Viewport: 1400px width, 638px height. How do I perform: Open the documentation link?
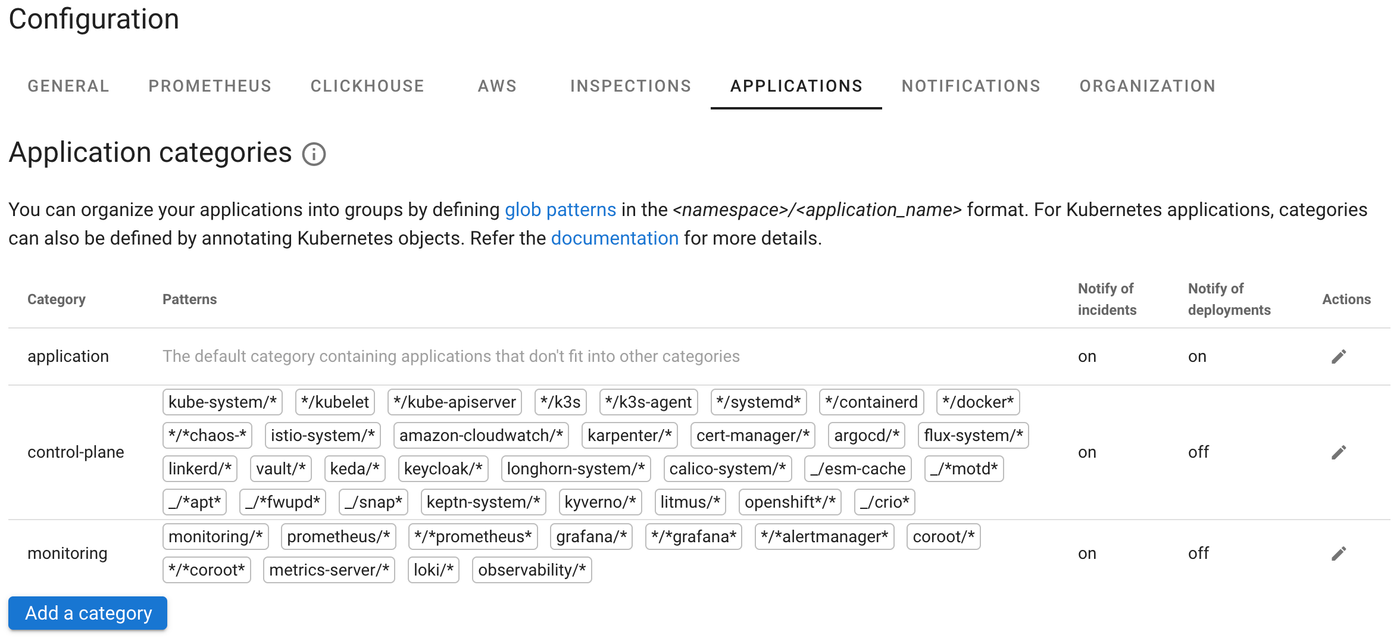tap(614, 238)
